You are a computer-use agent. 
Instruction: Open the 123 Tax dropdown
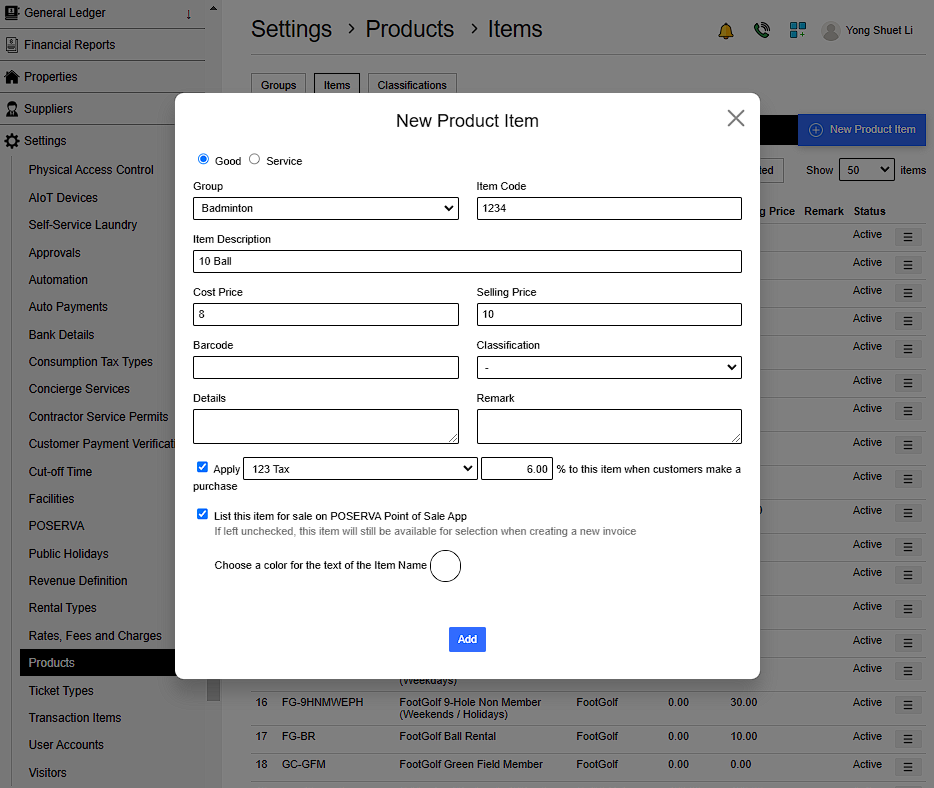click(360, 468)
